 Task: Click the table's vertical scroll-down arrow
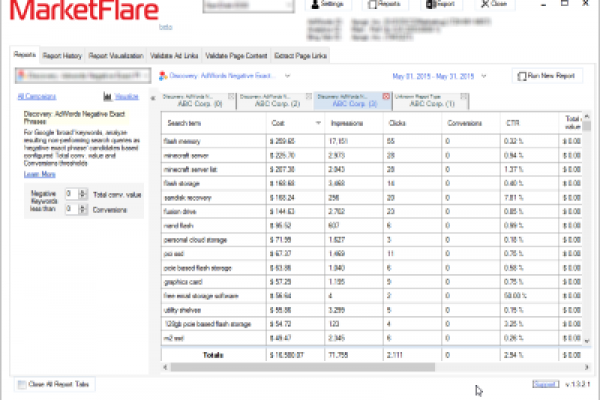click(x=587, y=340)
